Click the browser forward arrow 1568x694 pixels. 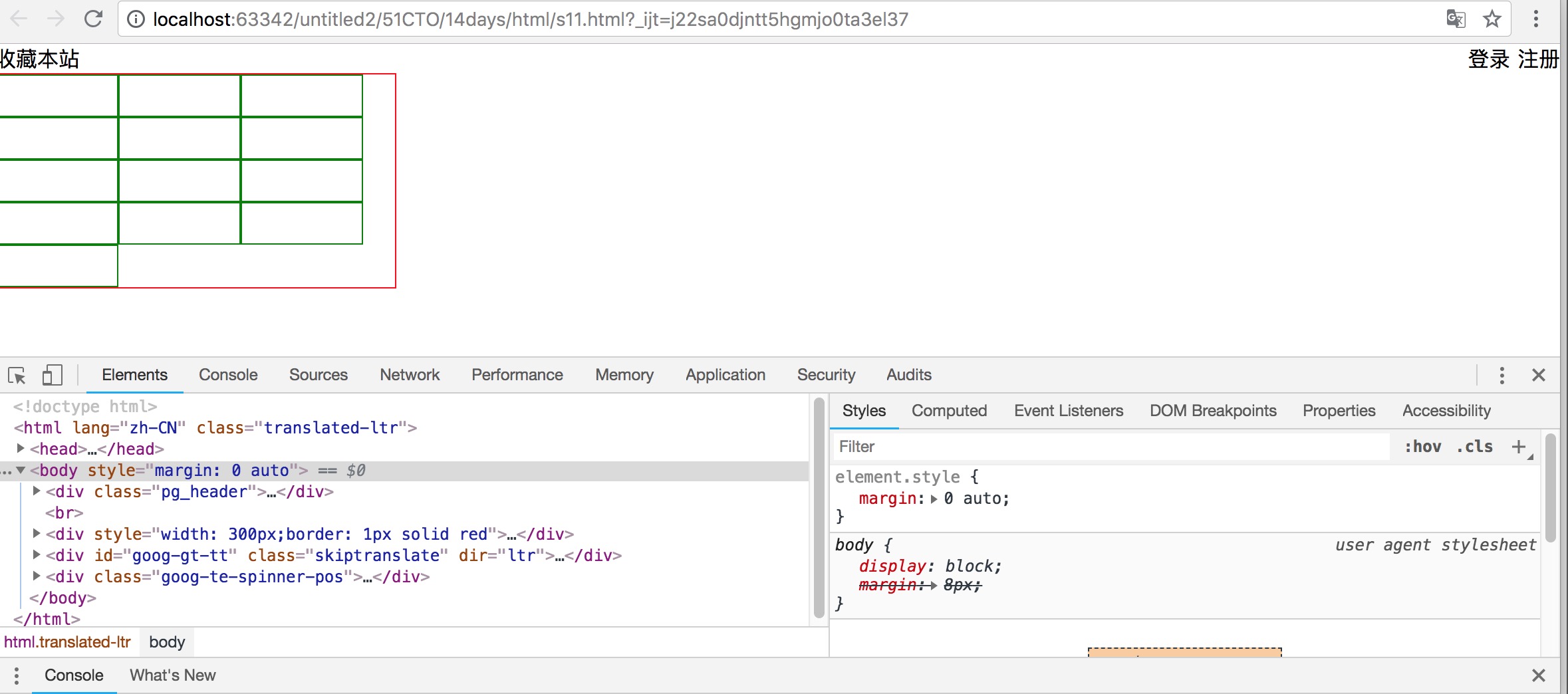56,19
